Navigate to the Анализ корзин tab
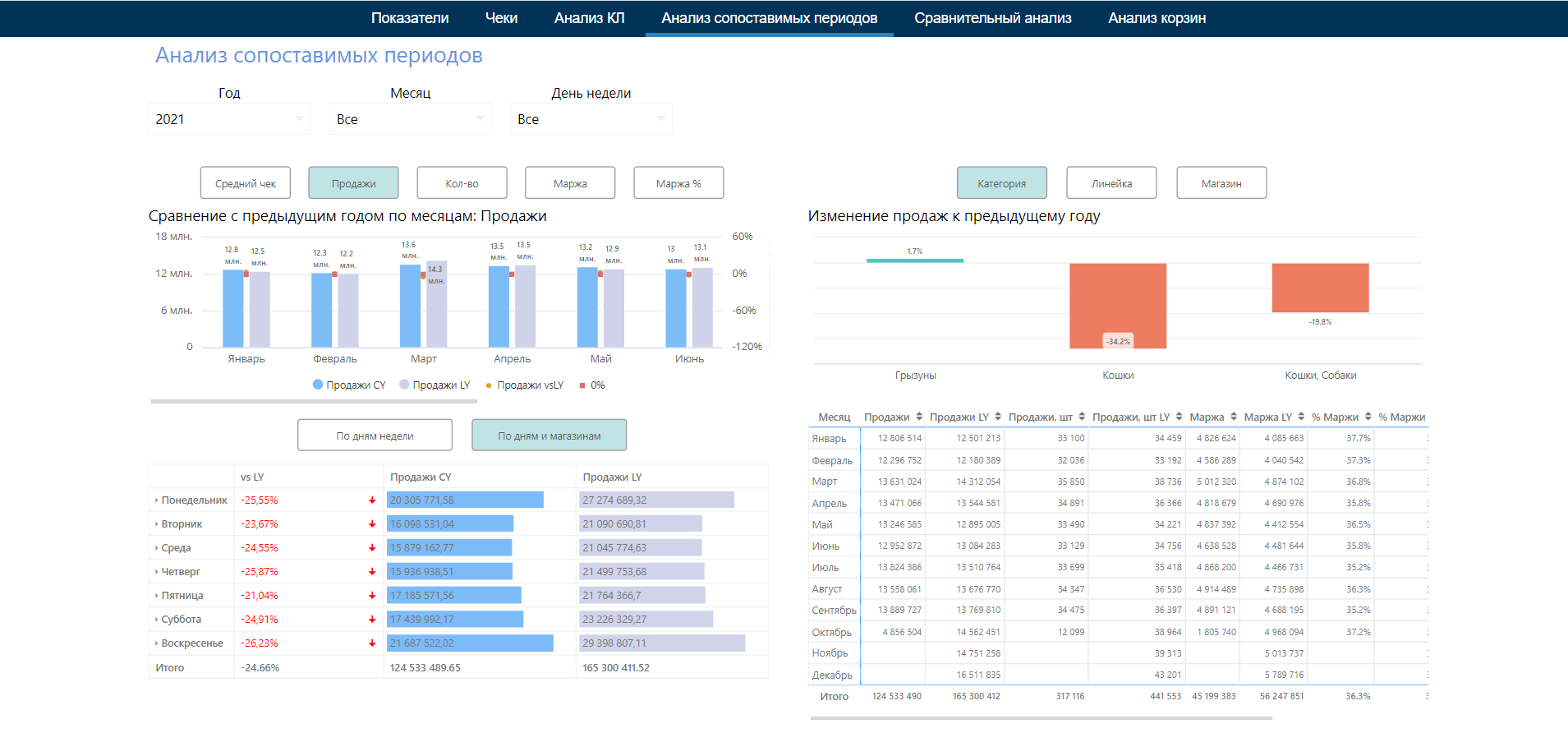Viewport: 1568px width, 733px height. click(x=1156, y=18)
